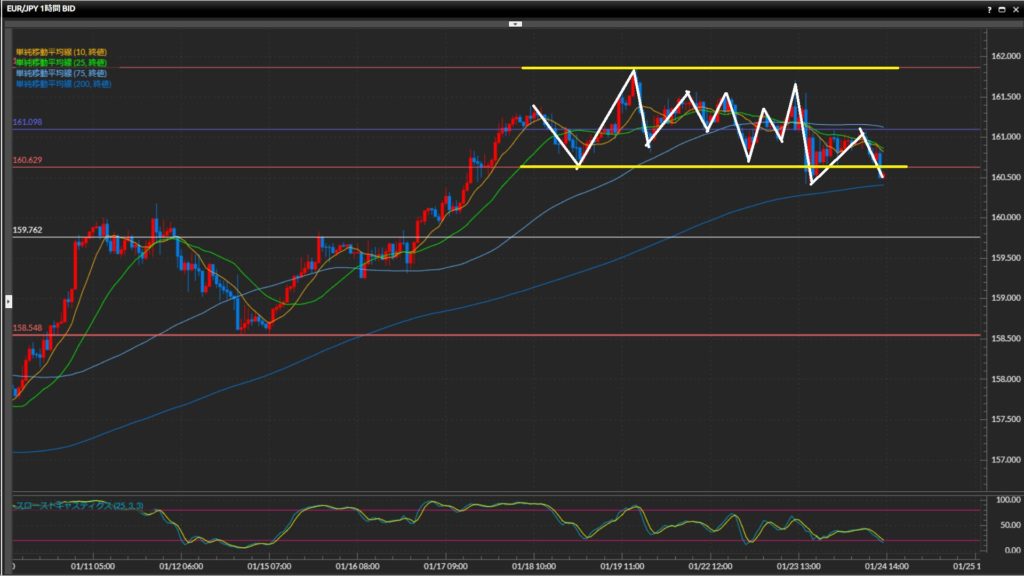This screenshot has width=1024, height=576.
Task: Click the help question mark icon
Action: click(x=989, y=8)
